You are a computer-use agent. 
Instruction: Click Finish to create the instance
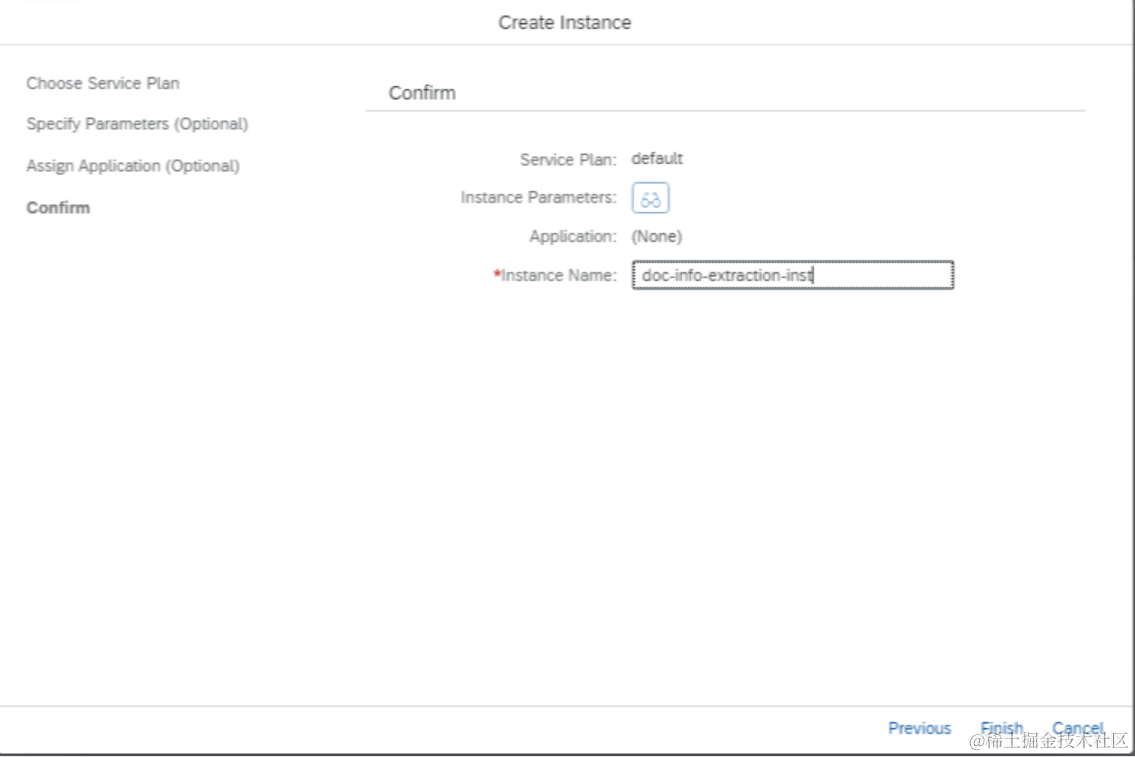[1002, 728]
